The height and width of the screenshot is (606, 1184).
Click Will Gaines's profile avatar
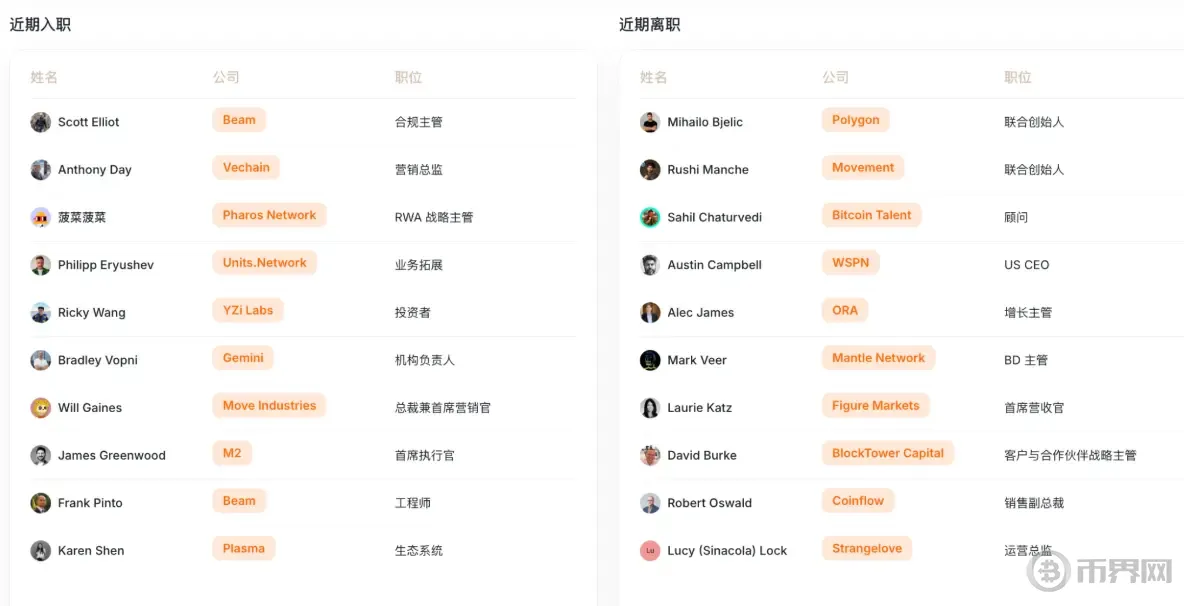coord(40,408)
